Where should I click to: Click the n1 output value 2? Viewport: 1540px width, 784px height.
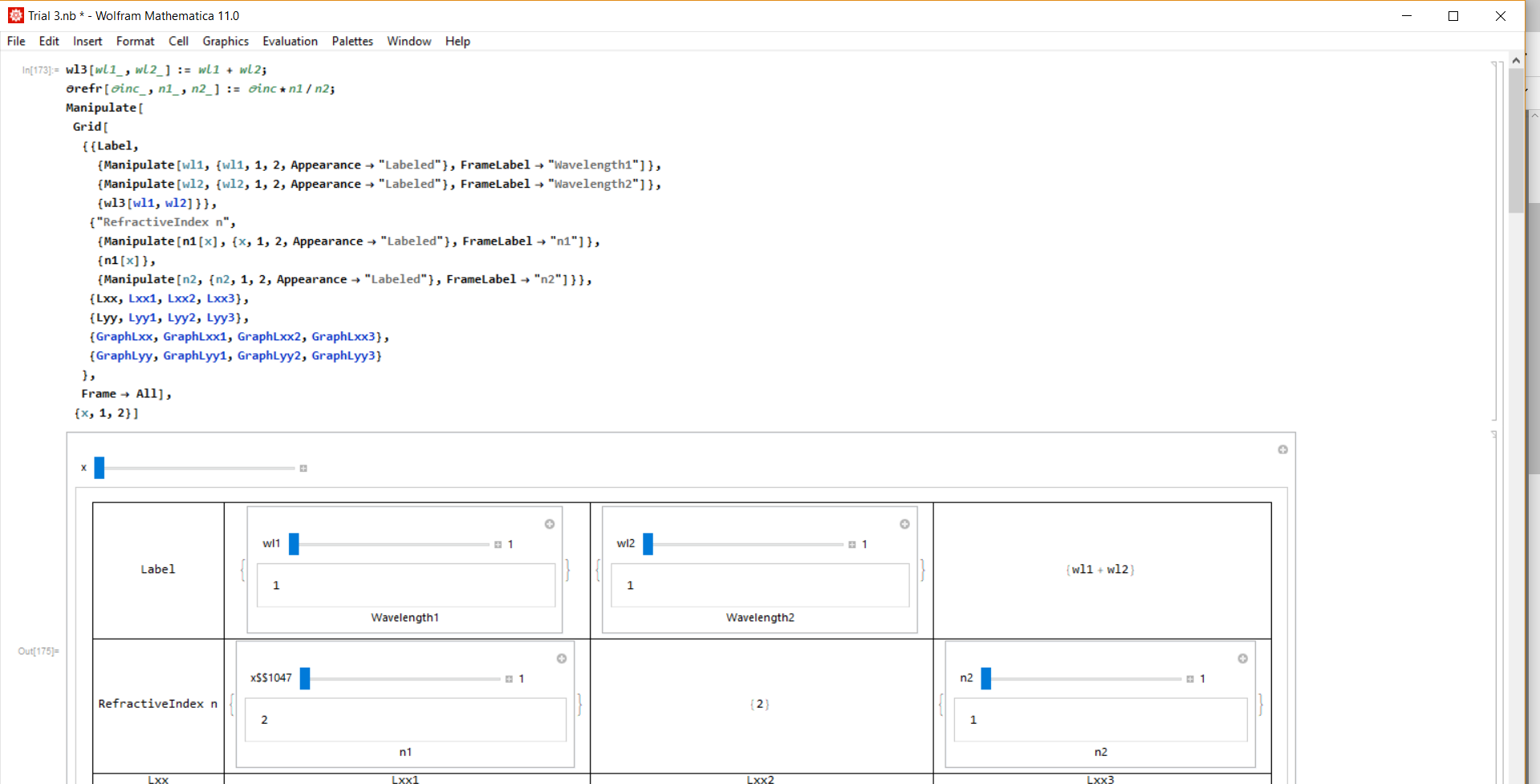(264, 720)
